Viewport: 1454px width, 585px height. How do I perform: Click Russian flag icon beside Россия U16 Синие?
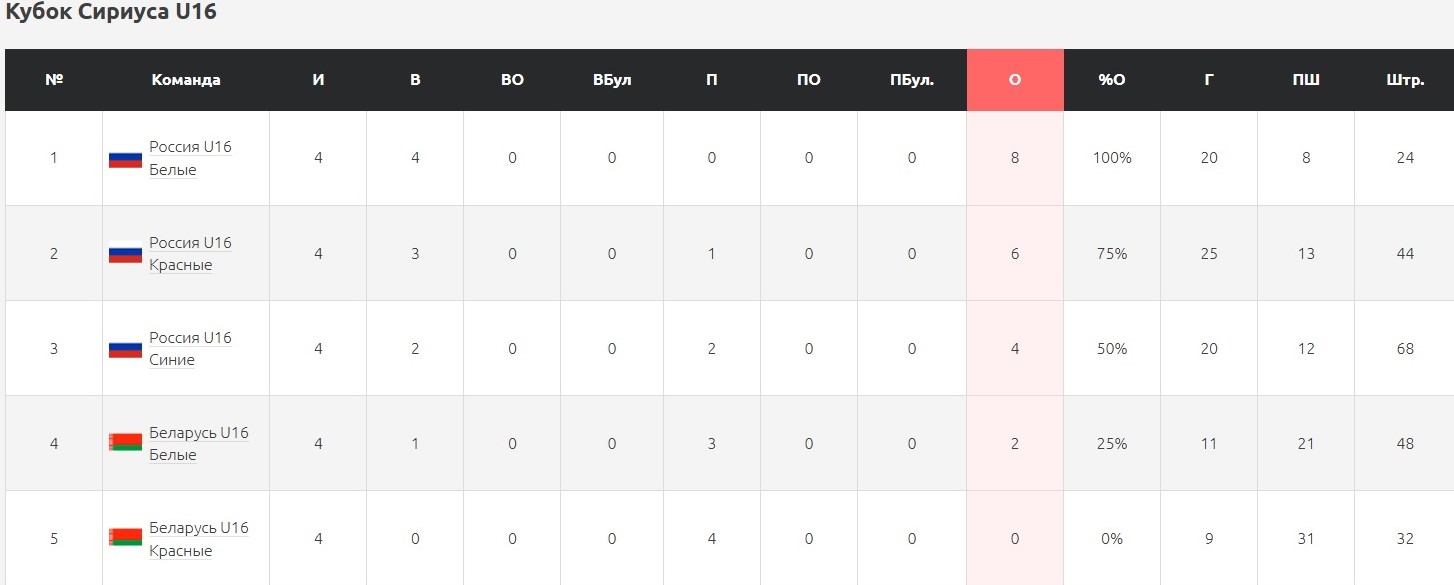click(125, 349)
